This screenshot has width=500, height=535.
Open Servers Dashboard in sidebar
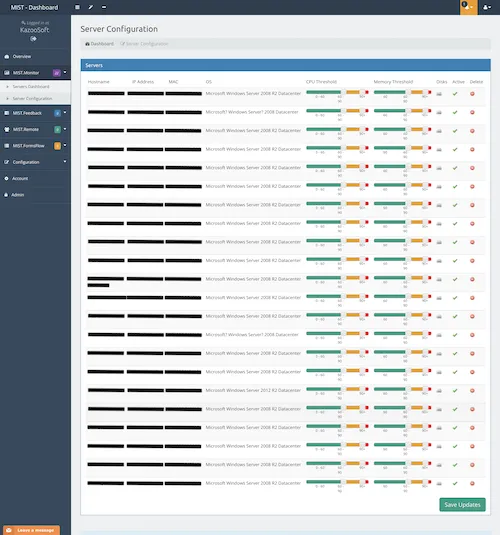point(31,87)
